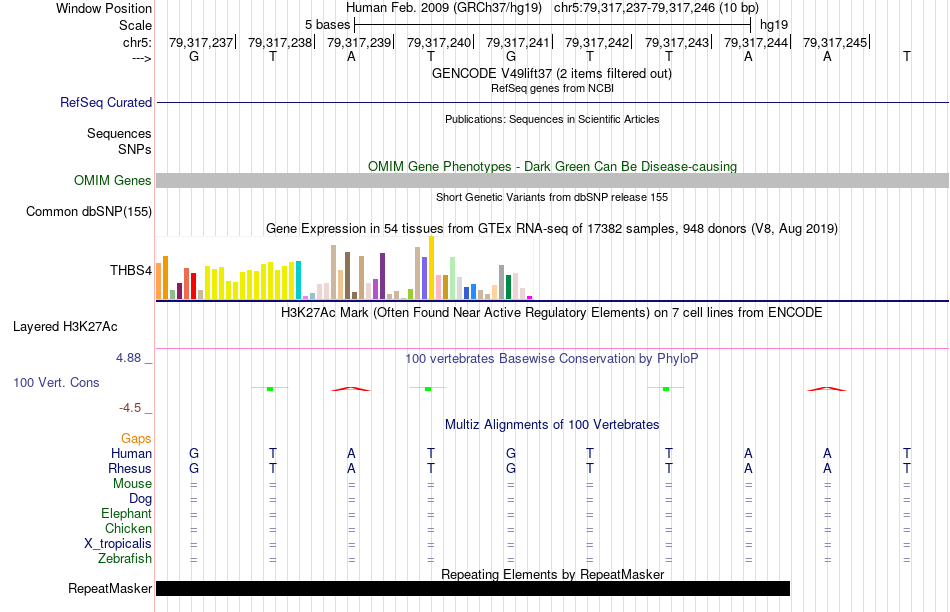The image size is (950, 612).
Task: Click the cyan bar in THBS4 expression chart
Action: (x=298, y=280)
